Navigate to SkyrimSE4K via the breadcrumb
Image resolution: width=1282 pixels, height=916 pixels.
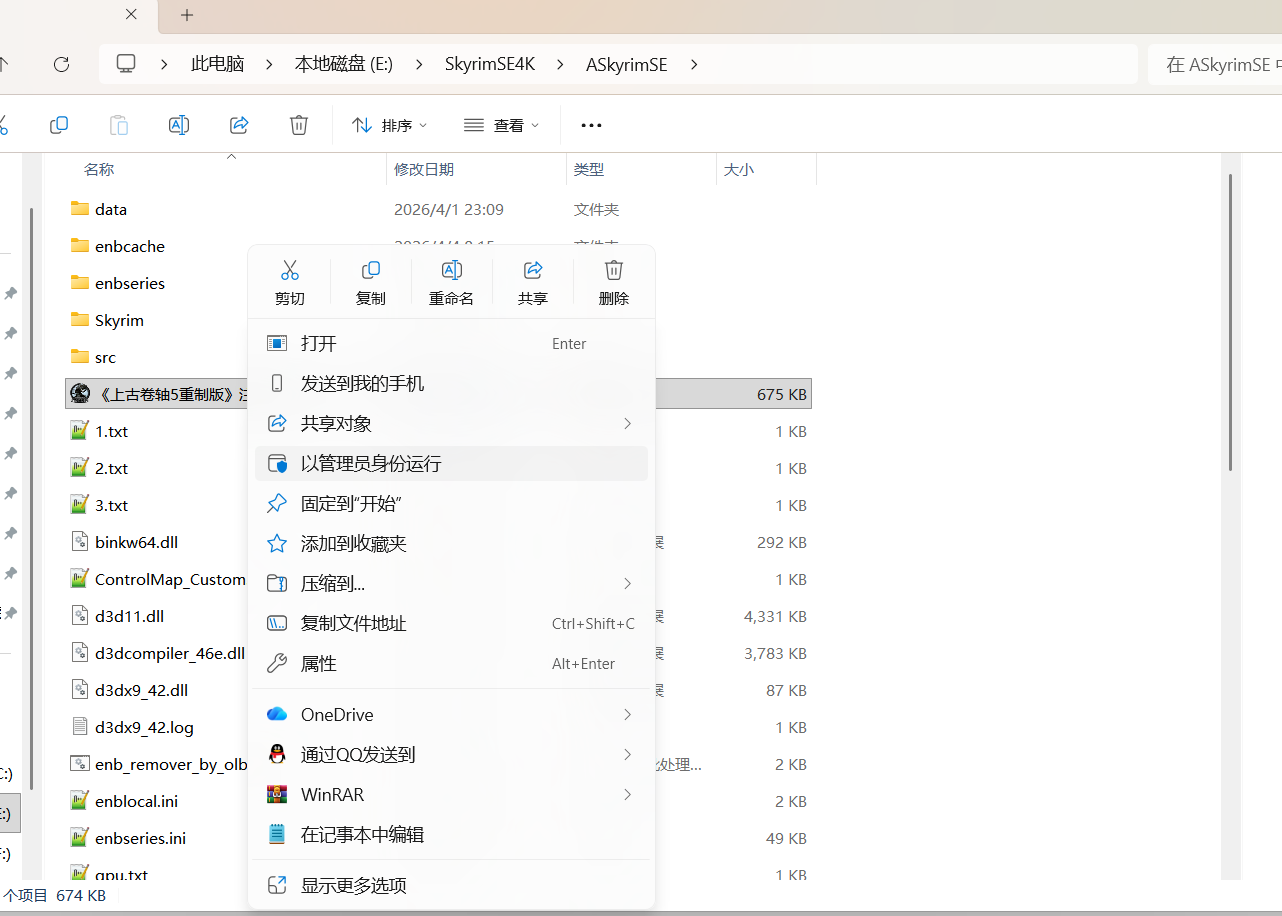tap(490, 64)
